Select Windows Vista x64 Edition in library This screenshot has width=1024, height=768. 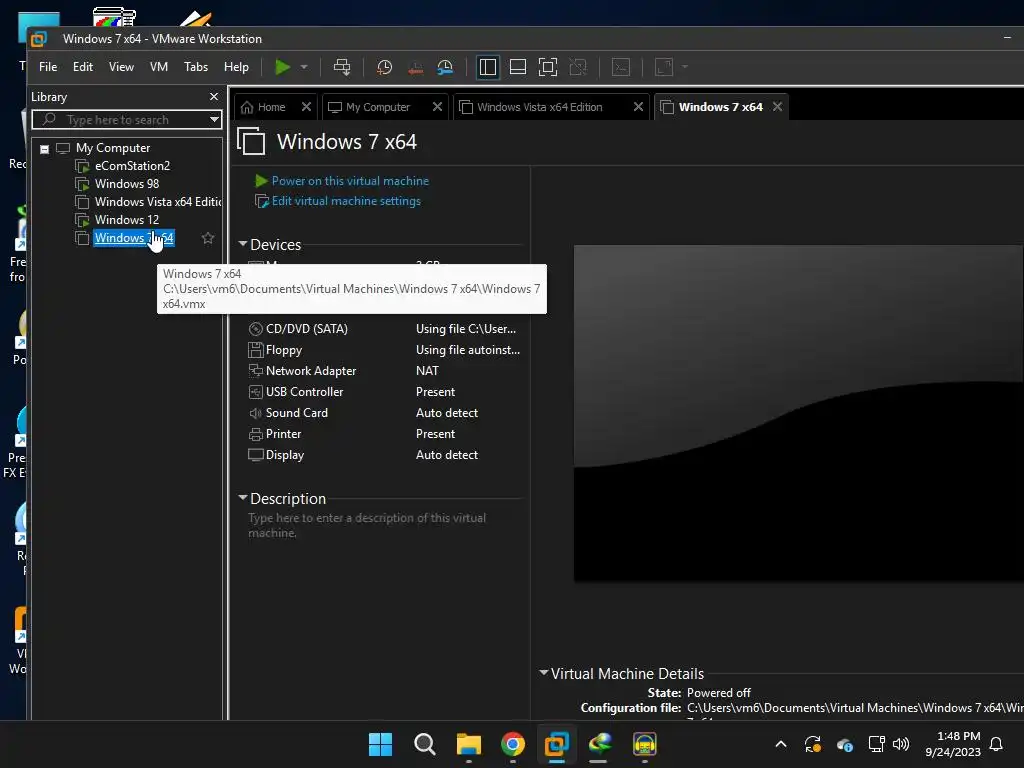[x=157, y=202]
